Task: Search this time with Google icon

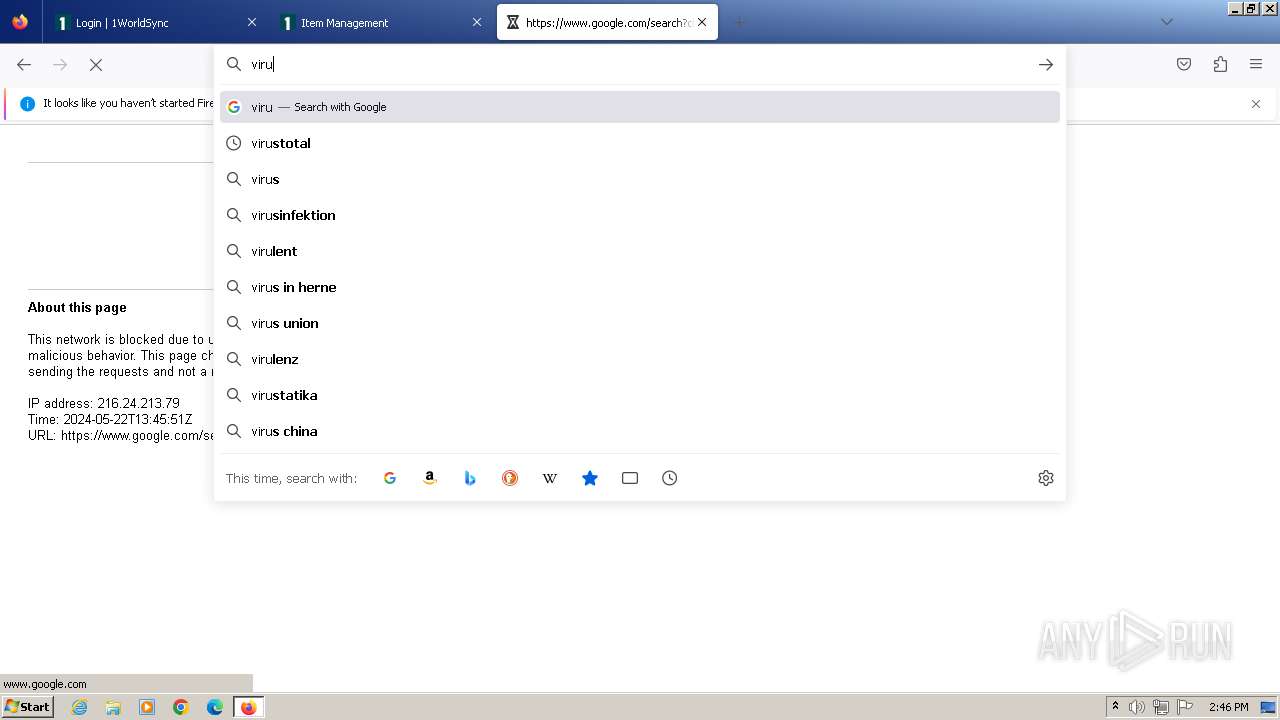Action: pyautogui.click(x=390, y=478)
